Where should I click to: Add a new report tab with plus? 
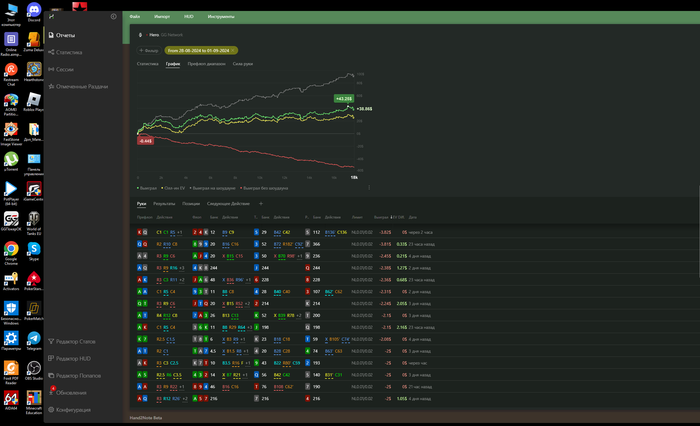click(x=261, y=204)
